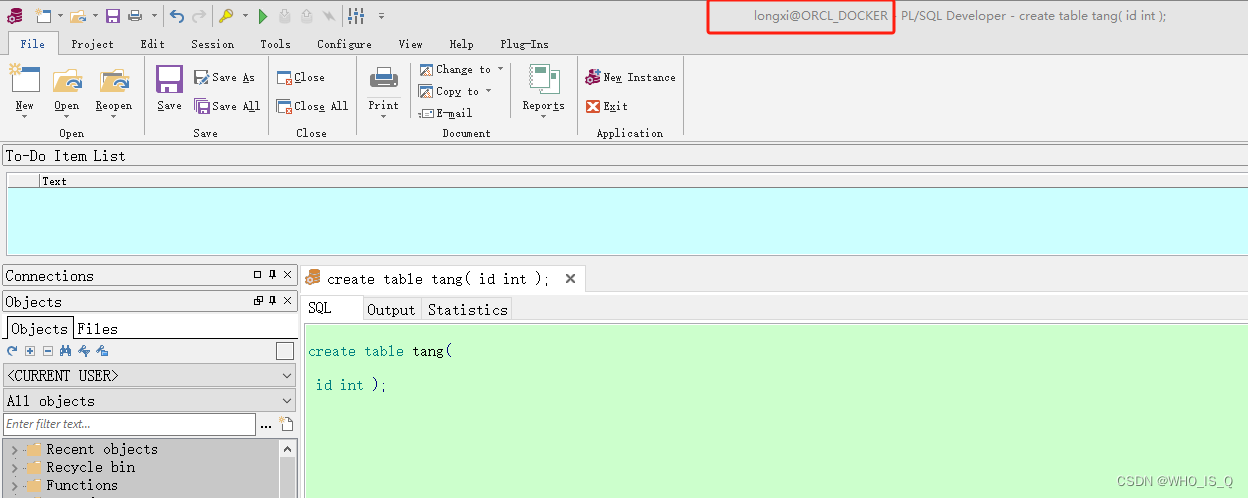Click the greyed rollback icon
This screenshot has height=498, width=1248.
click(x=306, y=16)
